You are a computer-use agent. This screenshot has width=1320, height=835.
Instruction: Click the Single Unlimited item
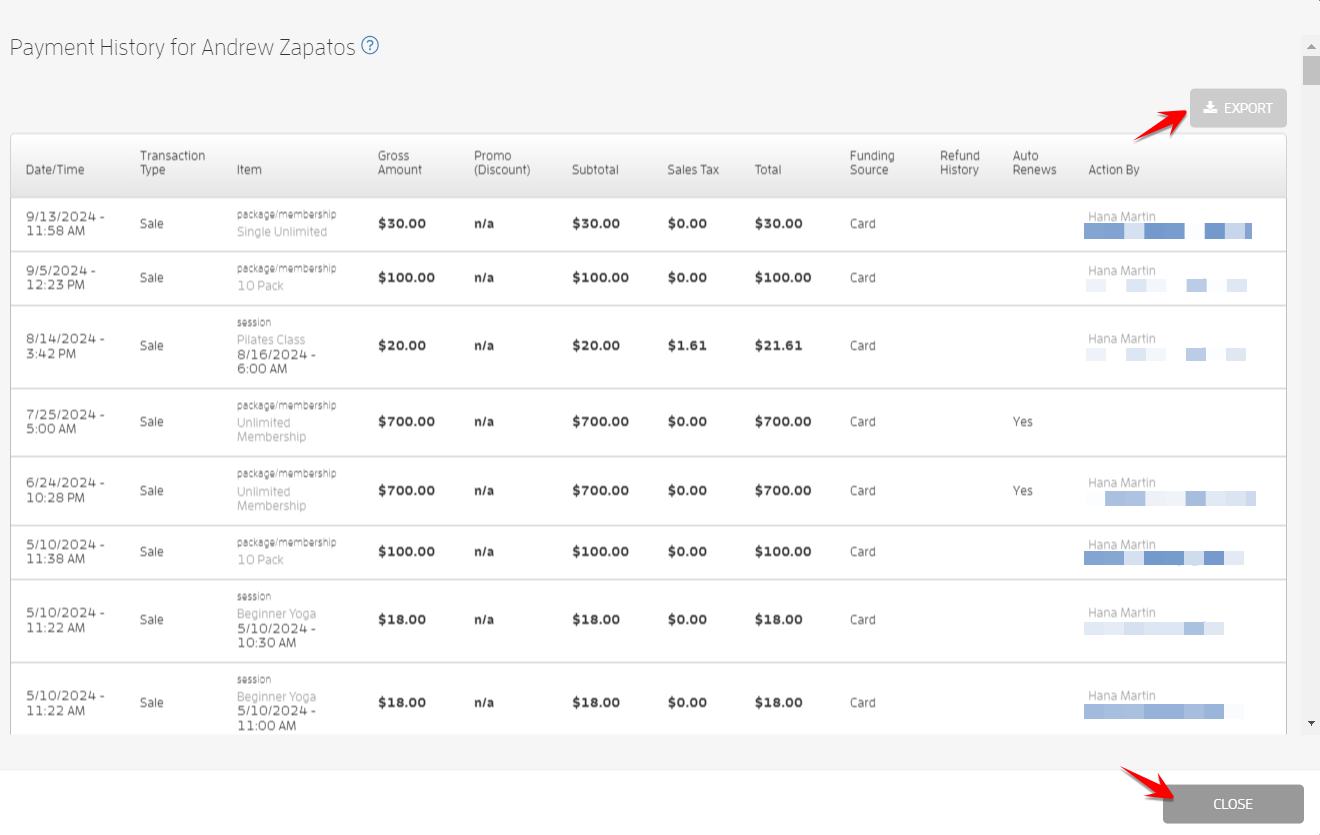pyautogui.click(x=282, y=232)
